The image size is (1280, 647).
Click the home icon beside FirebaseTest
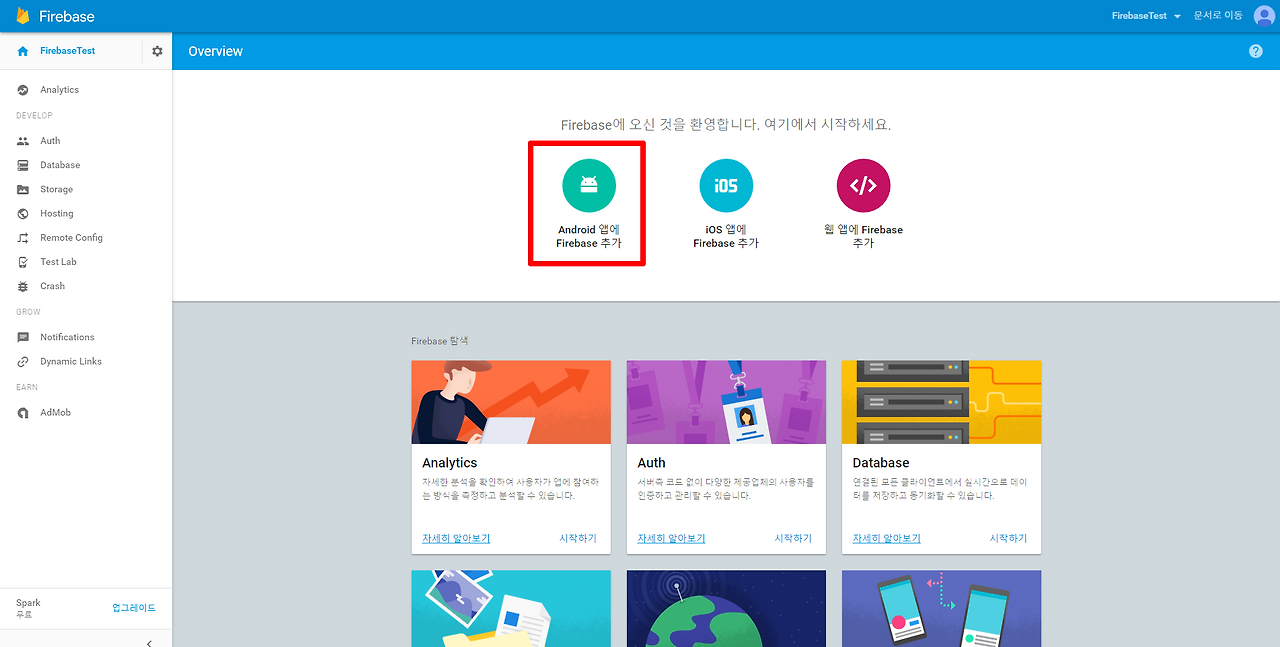point(23,51)
